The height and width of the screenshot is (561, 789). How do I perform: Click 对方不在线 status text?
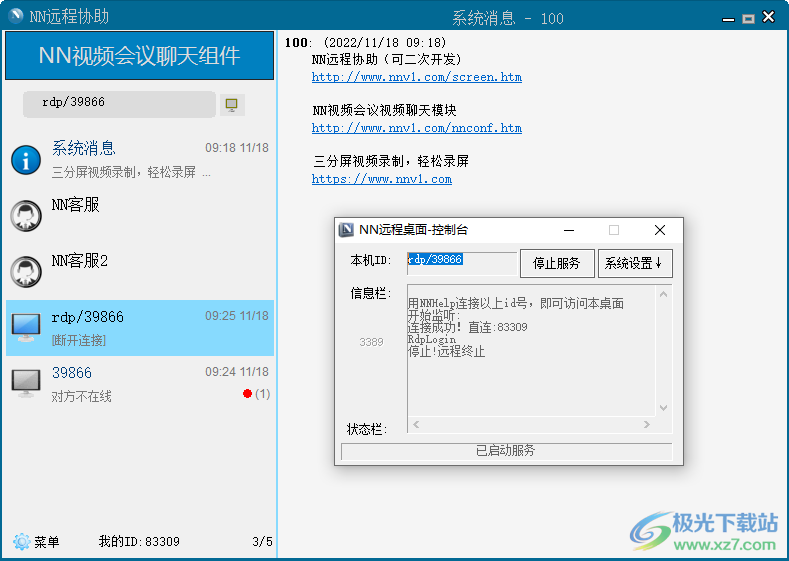coord(82,396)
